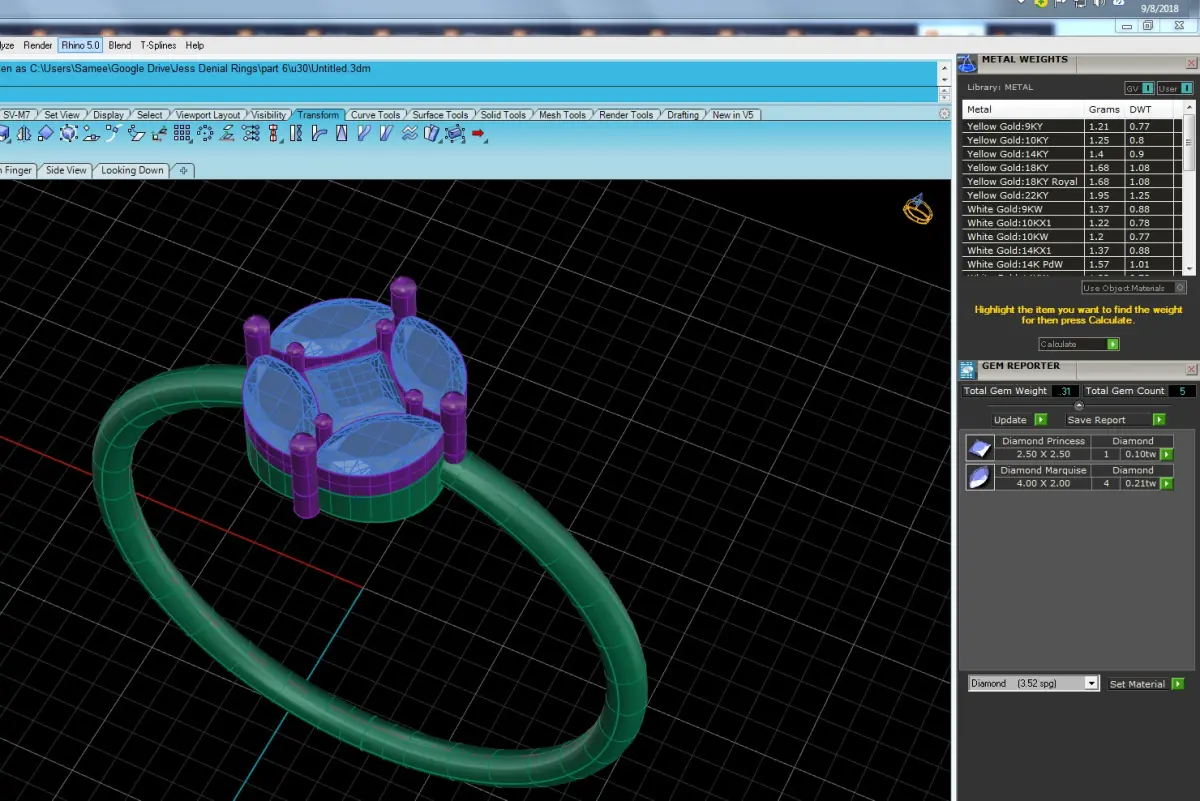Select the Shear tool icon
The width and height of the screenshot is (1200, 801).
pos(387,133)
